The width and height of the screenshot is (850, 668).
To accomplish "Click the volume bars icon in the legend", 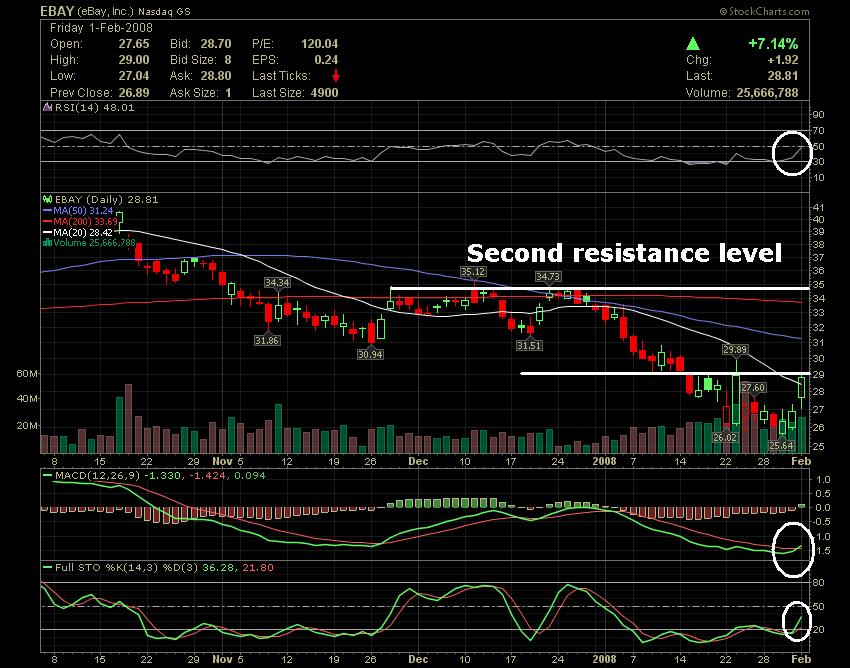I will pos(47,242).
